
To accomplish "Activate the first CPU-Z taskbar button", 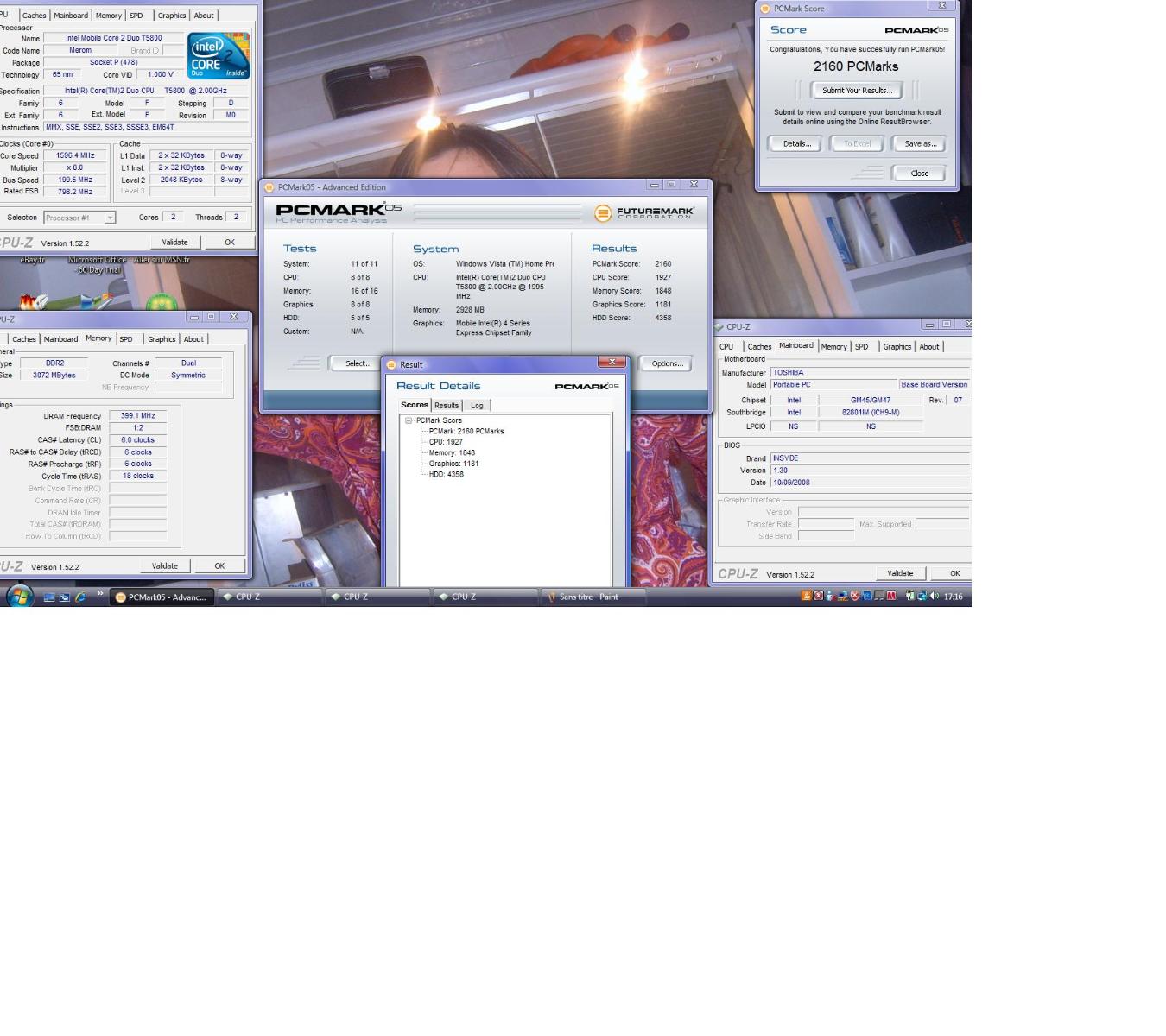I will pyautogui.click(x=269, y=597).
